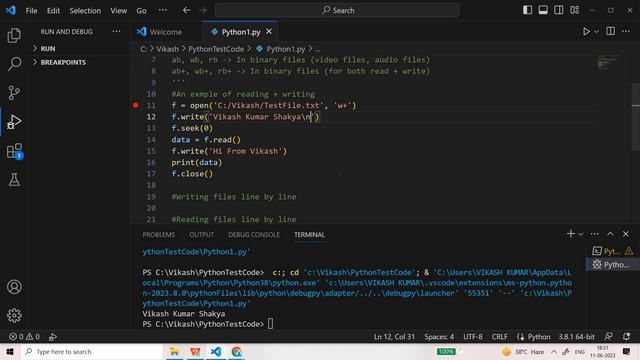Screen dimensions: 640x360
Task: Maximize the panel with up chevron
Action: (x=610, y=234)
